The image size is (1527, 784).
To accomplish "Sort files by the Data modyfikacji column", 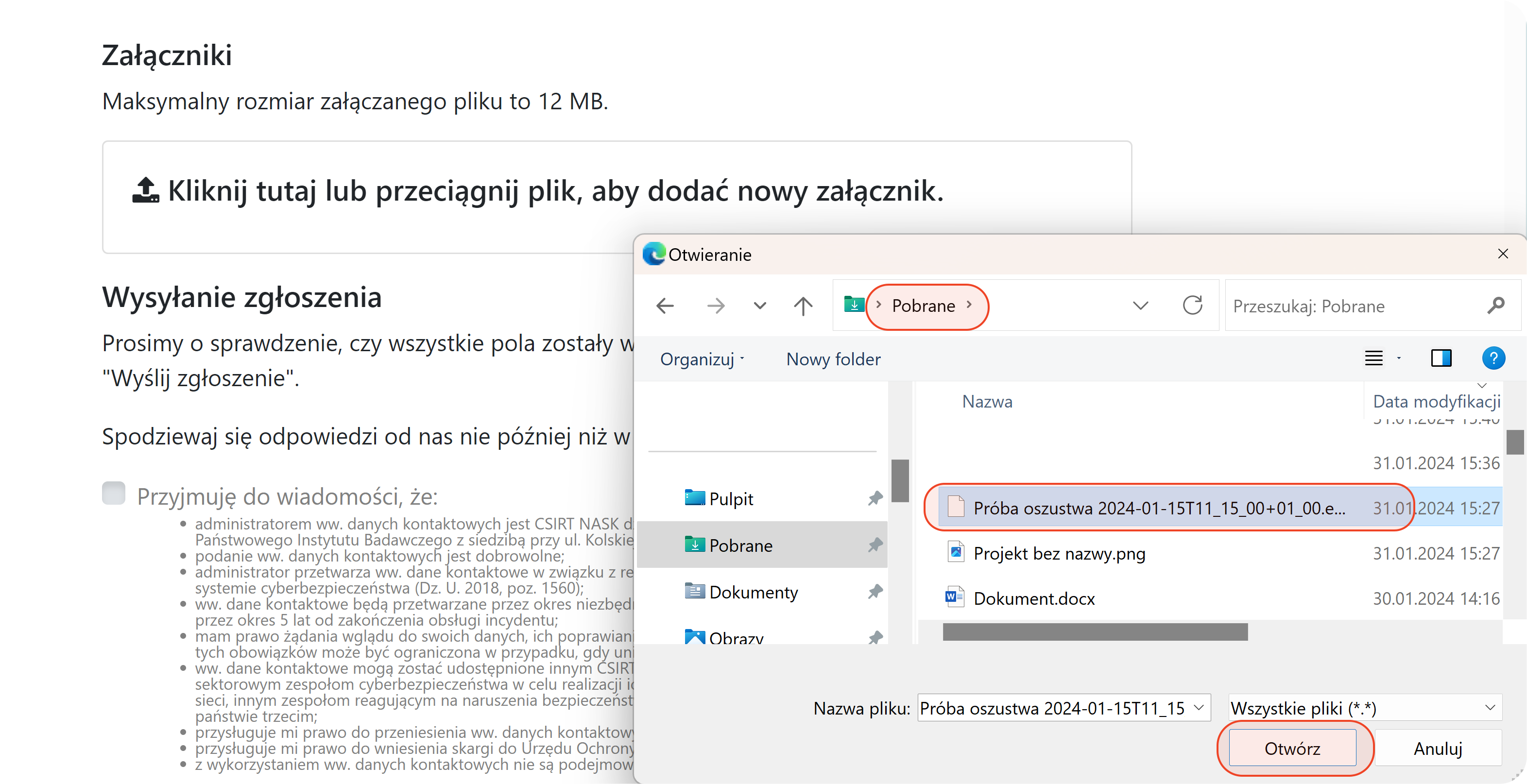I will tap(1436, 401).
